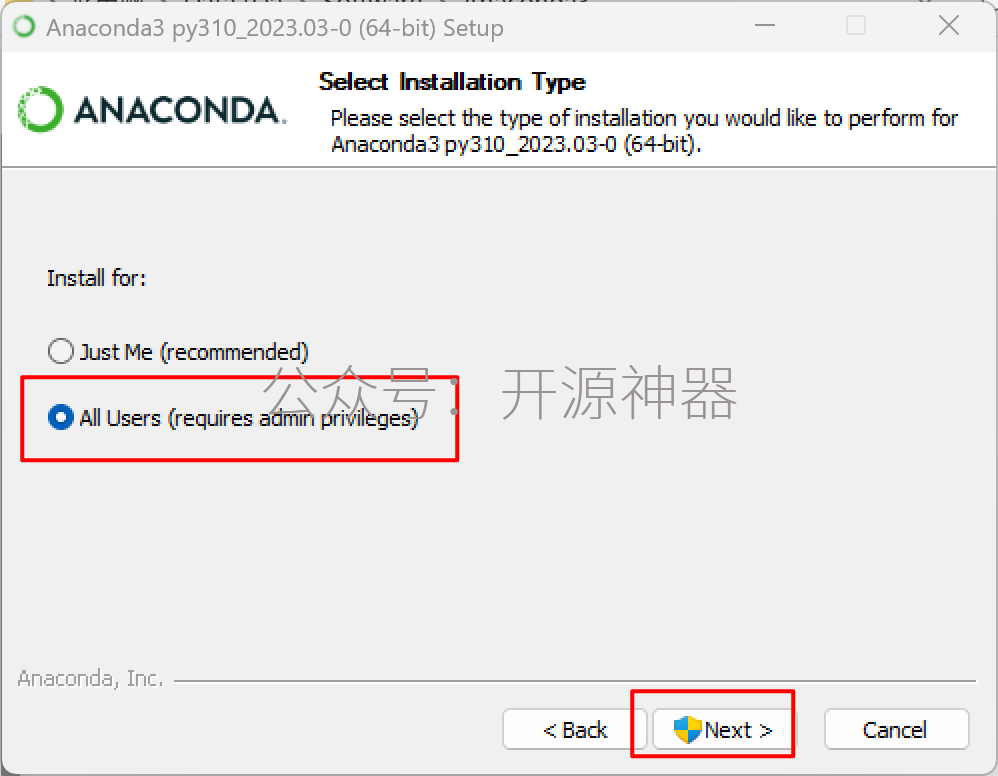998x776 pixels.
Task: Click the installation description text
Action: pos(643,131)
